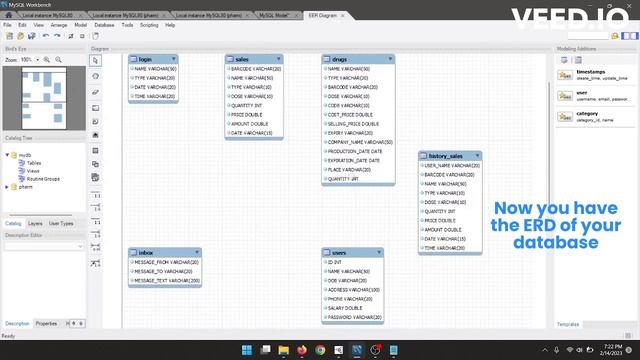Select the new image tool
The height and width of the screenshot is (360, 640).
(x=96, y=135)
